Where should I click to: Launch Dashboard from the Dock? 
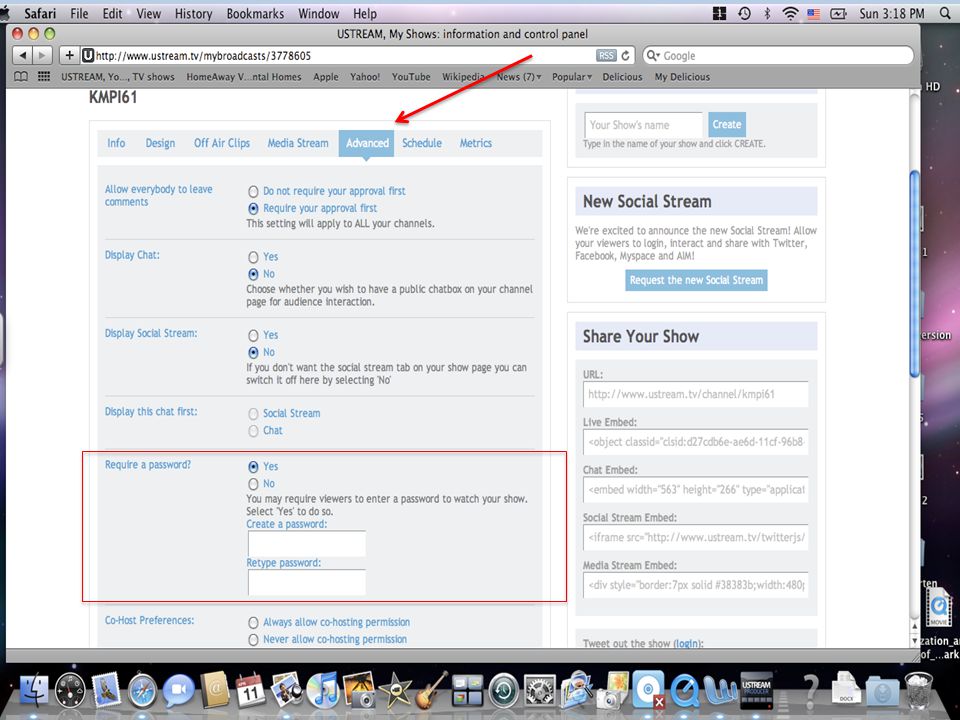(x=70, y=691)
